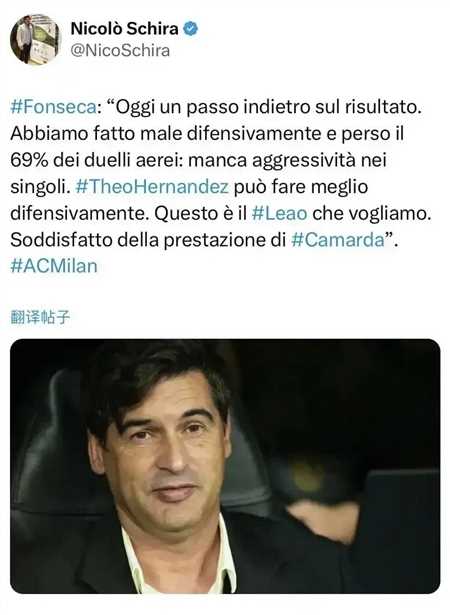
Task: Click 'Soddisfatto della prestazione di' text
Action: click(148, 240)
